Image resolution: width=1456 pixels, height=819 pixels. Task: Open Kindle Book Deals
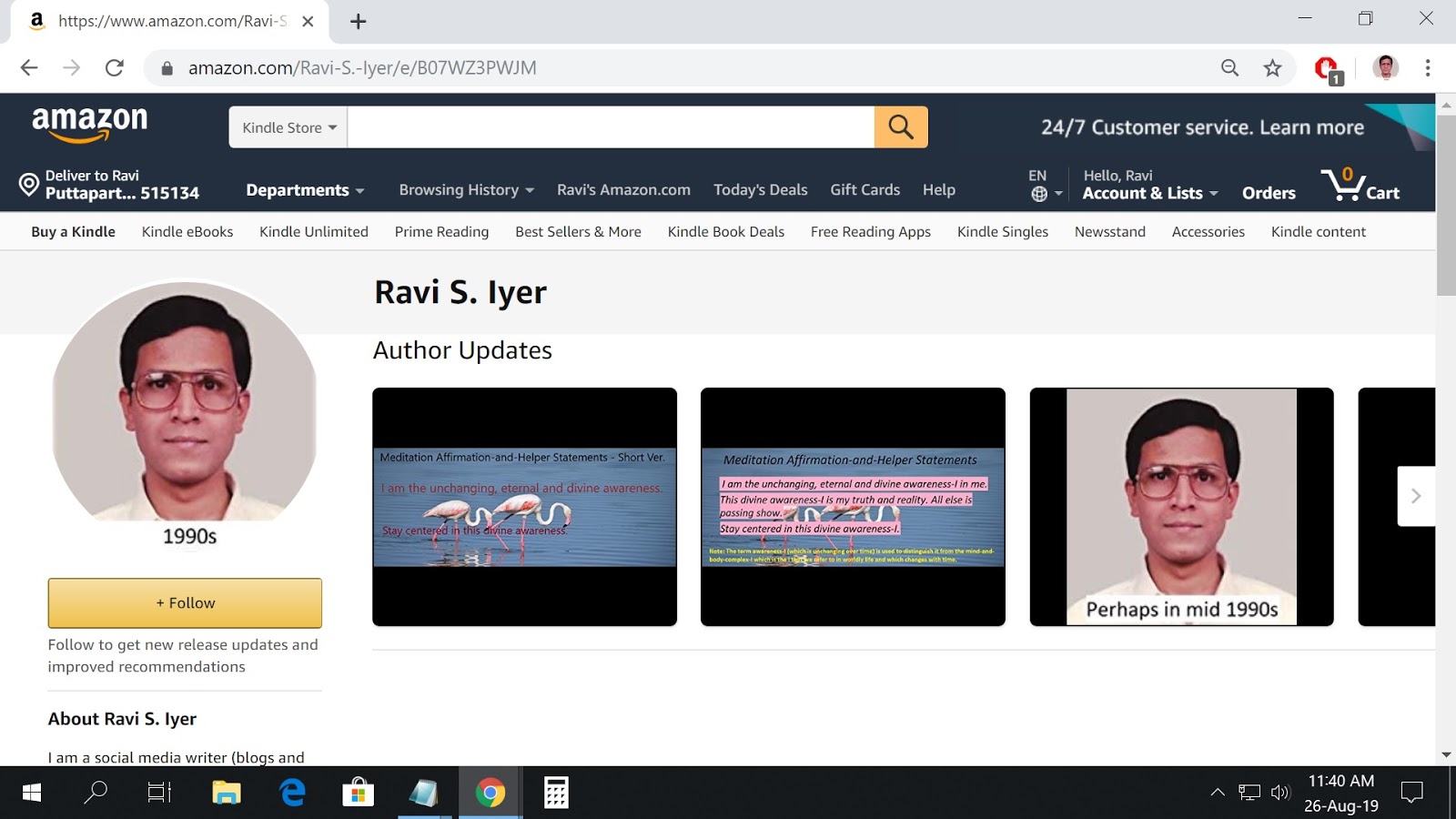point(726,232)
